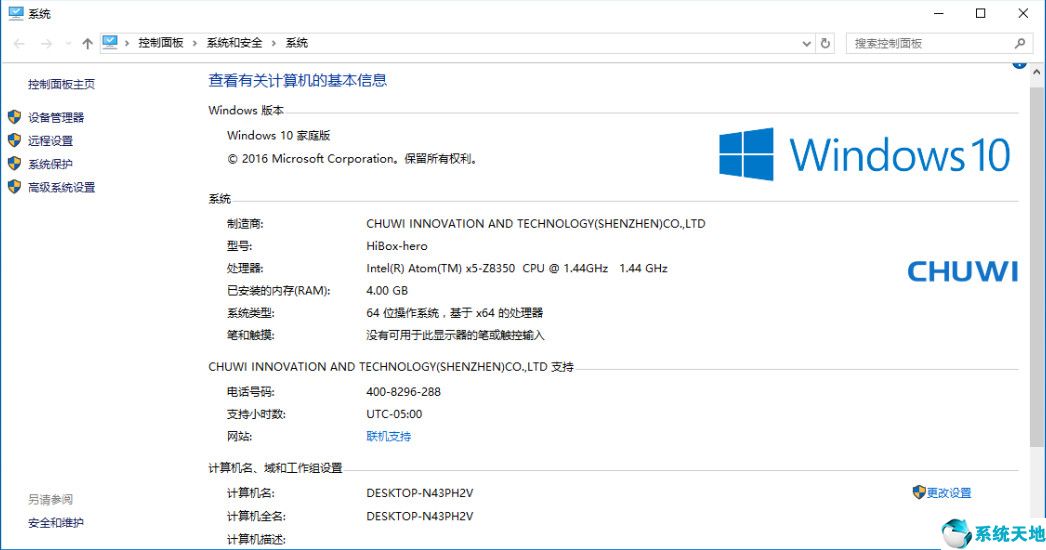Viewport: 1046px width, 550px height.
Task: Select the 系统和安全 breadcrumb
Action: coord(234,43)
